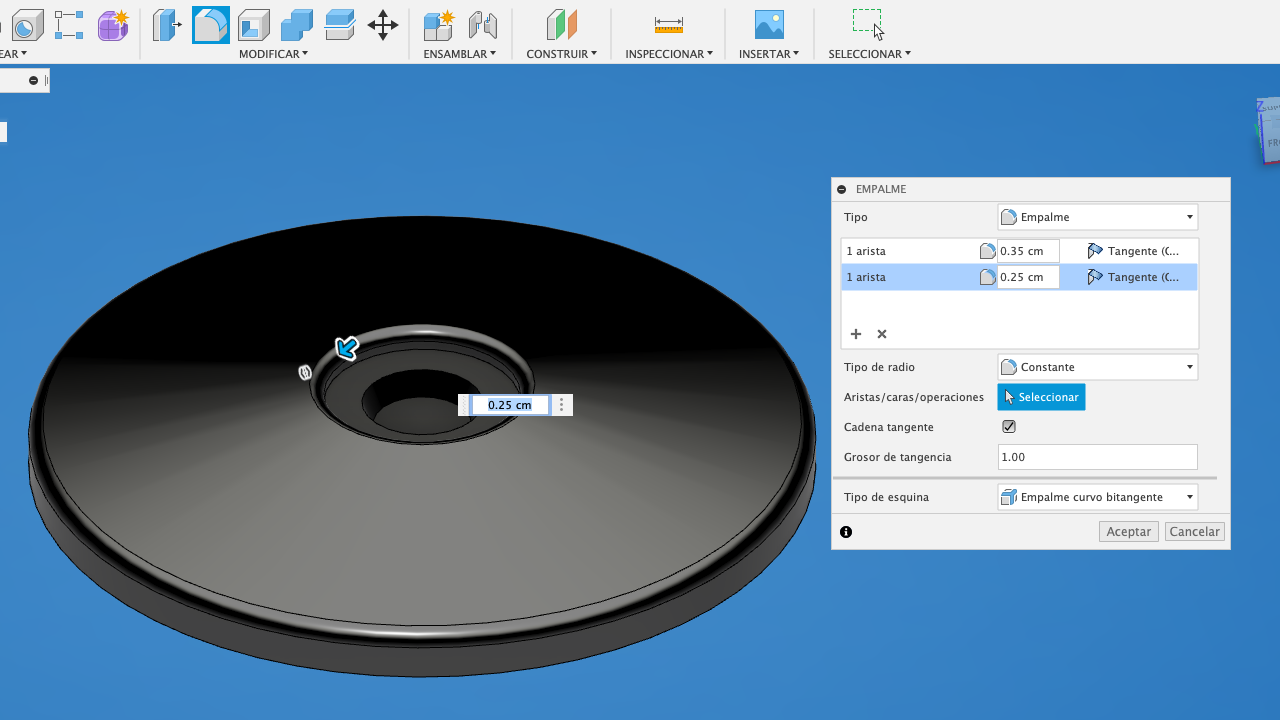Viewport: 1280px width, 720px height.
Task: Click the highlighted Fillet (Empalme) tool icon
Action: tap(210, 24)
